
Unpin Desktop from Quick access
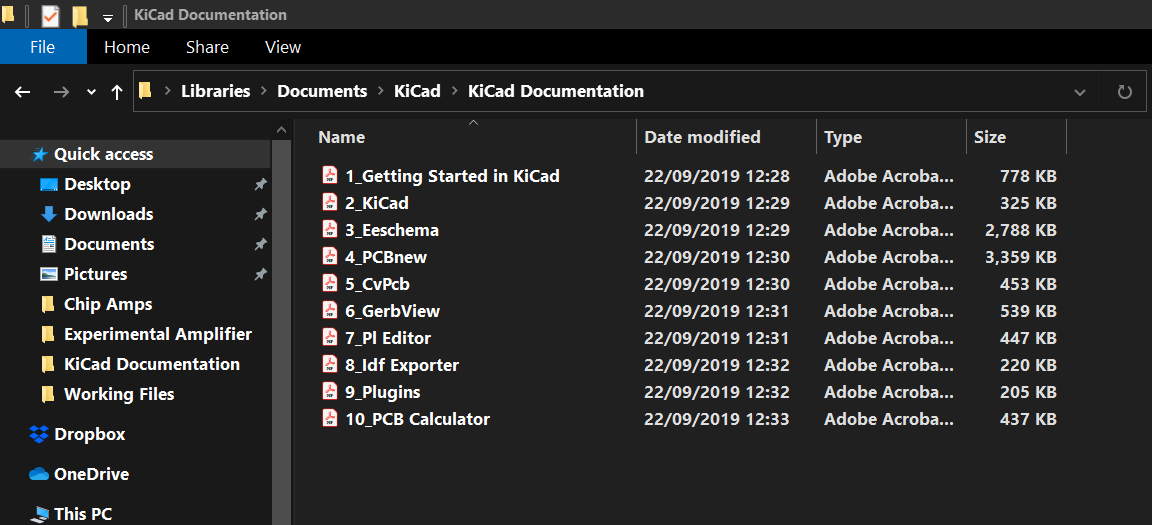pyautogui.click(x=260, y=184)
